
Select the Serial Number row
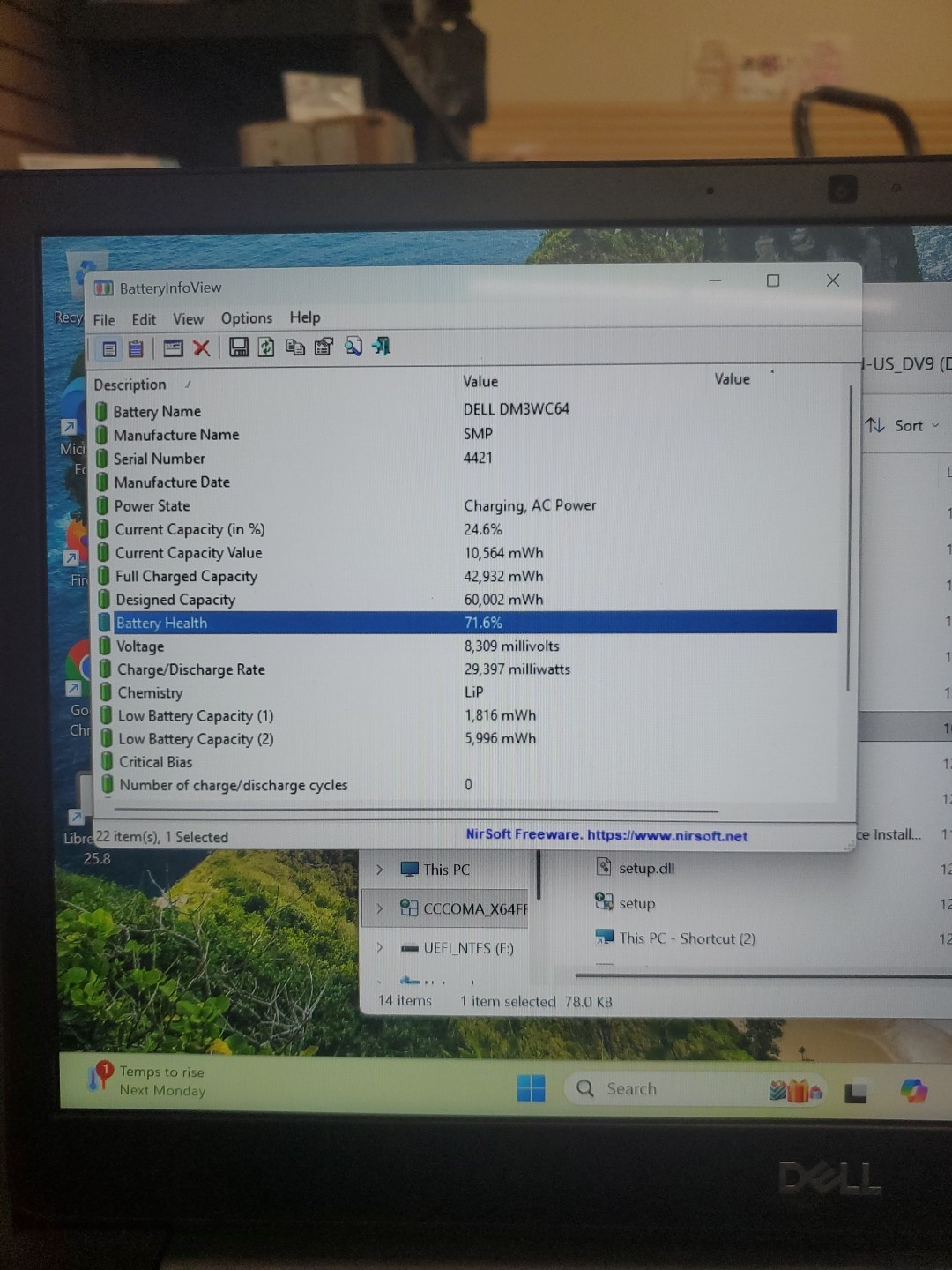466,458
